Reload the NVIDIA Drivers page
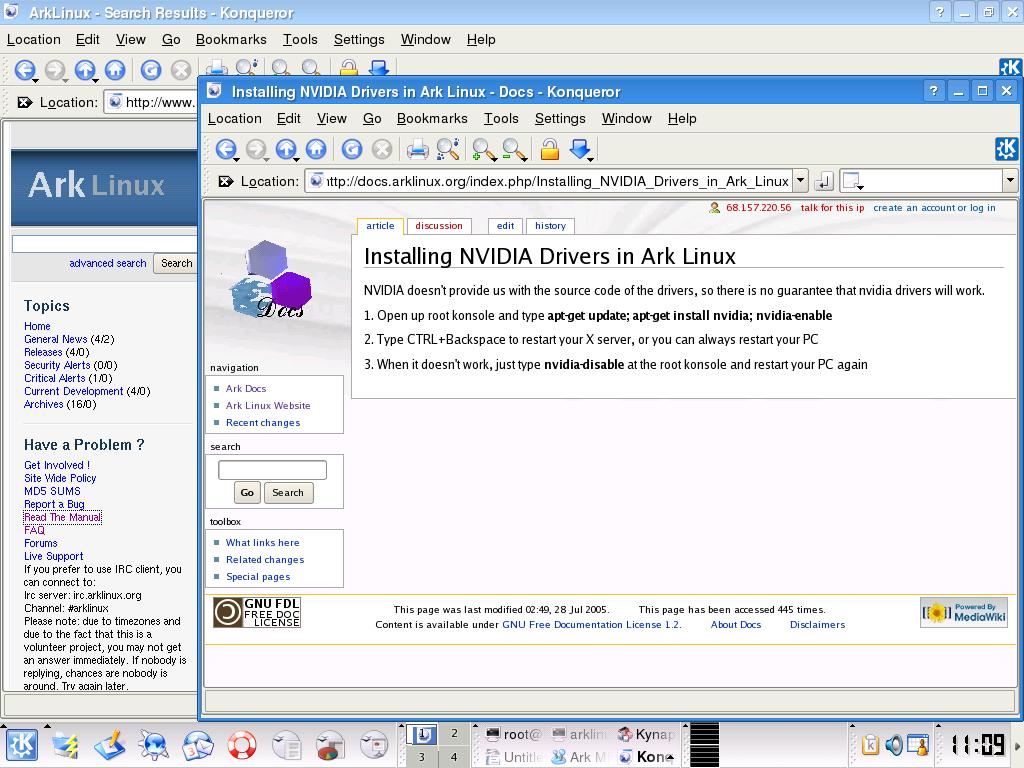This screenshot has height=768, width=1024. 351,150
